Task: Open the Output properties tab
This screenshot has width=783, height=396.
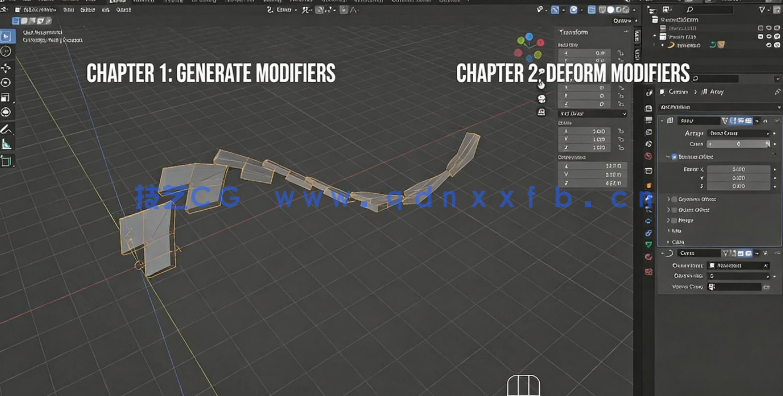Action: [x=649, y=120]
